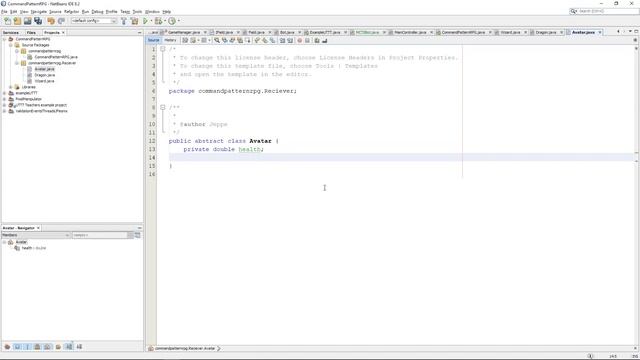This screenshot has height=360, width=640.
Task: Click the Navigator filter settings icon beside filter box
Action: [x=138, y=235]
